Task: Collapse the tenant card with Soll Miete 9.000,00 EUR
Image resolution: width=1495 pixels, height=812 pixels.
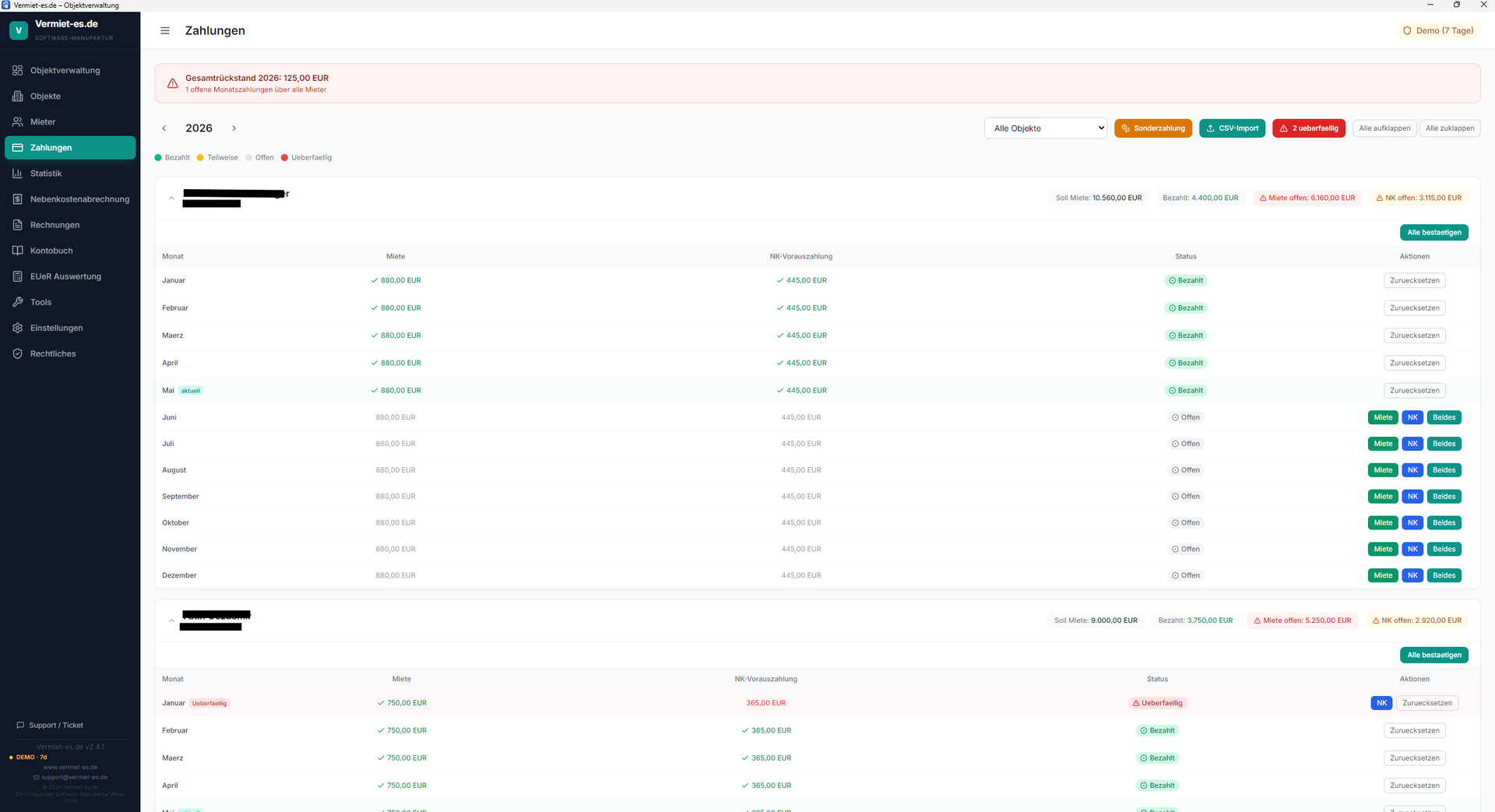Action: coord(171,621)
